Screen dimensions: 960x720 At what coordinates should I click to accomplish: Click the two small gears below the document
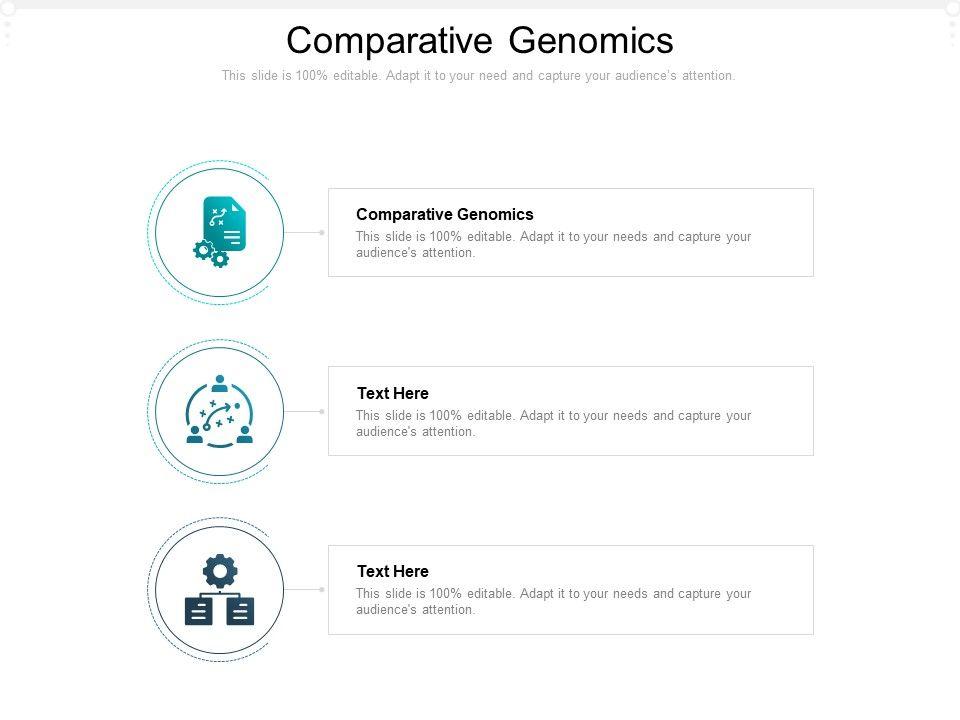pos(211,254)
